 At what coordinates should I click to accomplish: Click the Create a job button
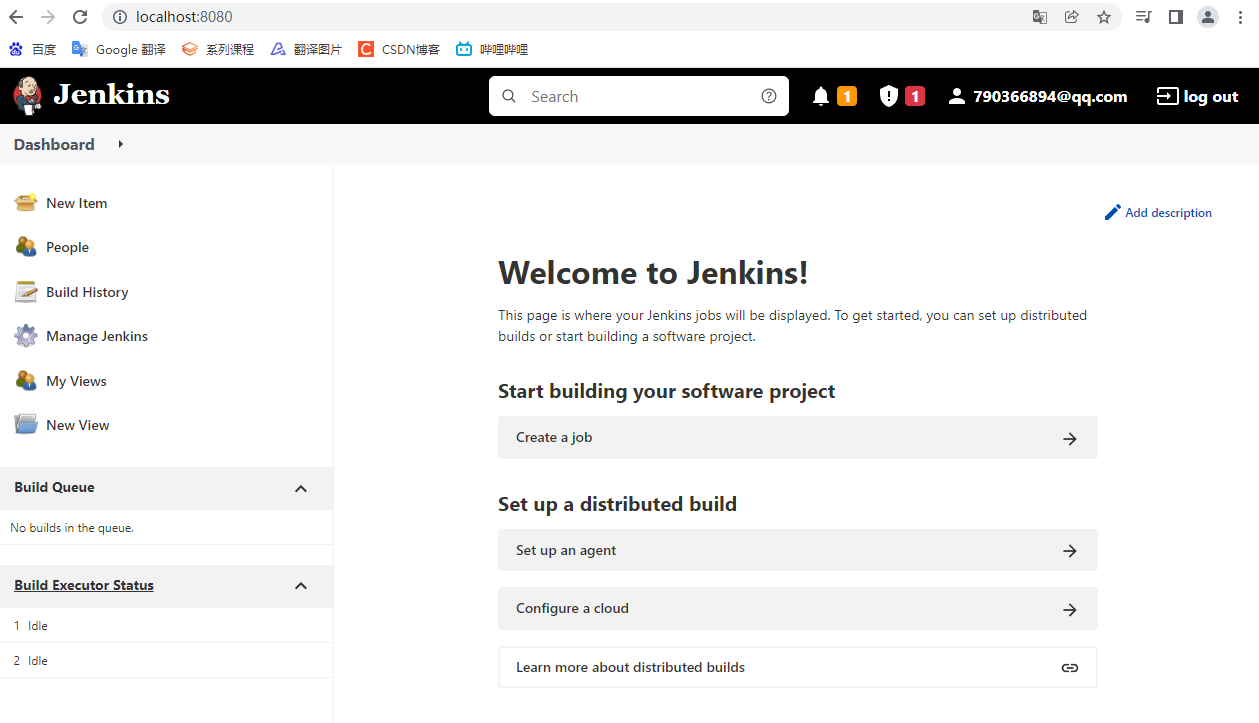[x=798, y=438]
